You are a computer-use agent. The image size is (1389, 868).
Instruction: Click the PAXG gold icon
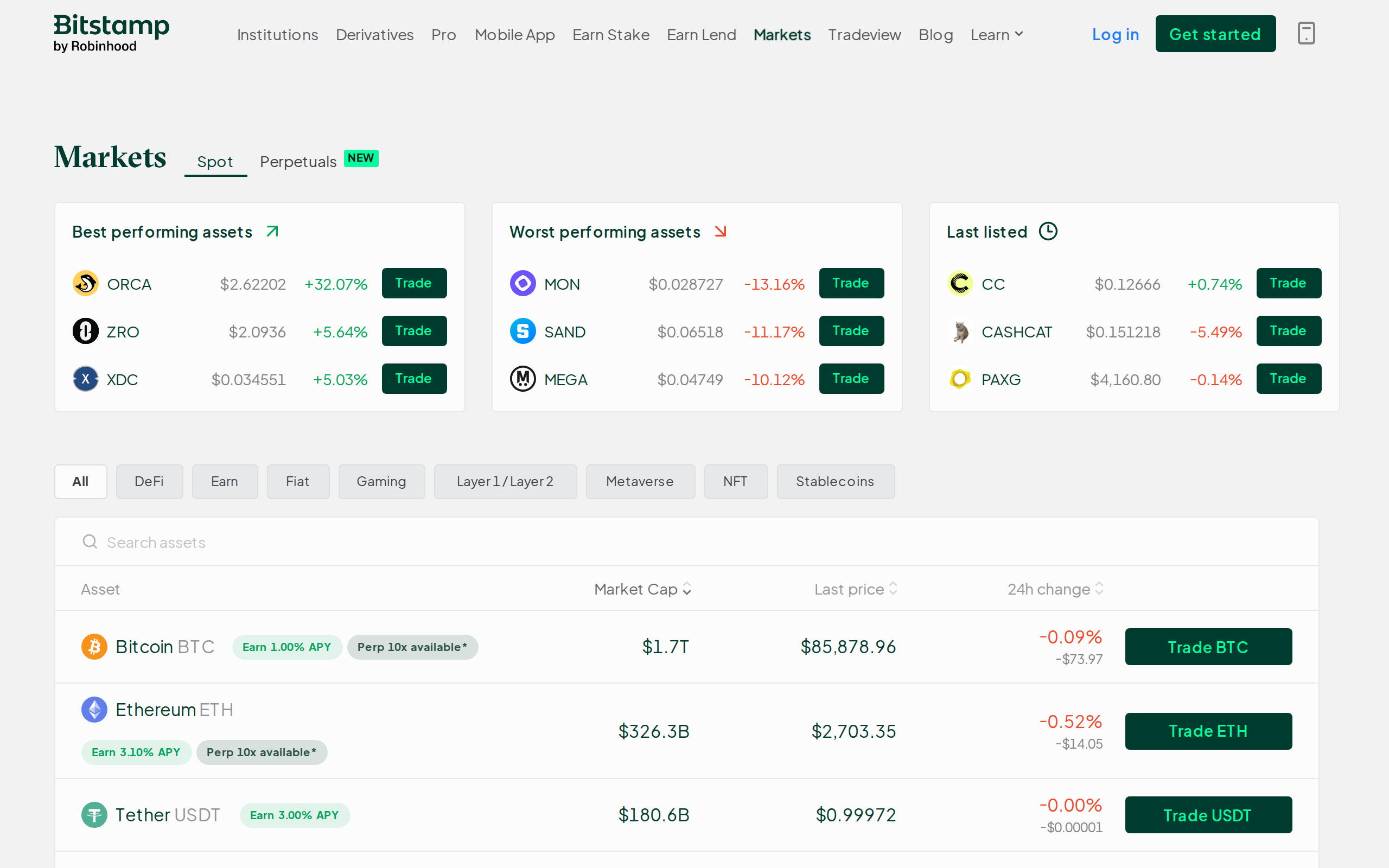pos(960,379)
